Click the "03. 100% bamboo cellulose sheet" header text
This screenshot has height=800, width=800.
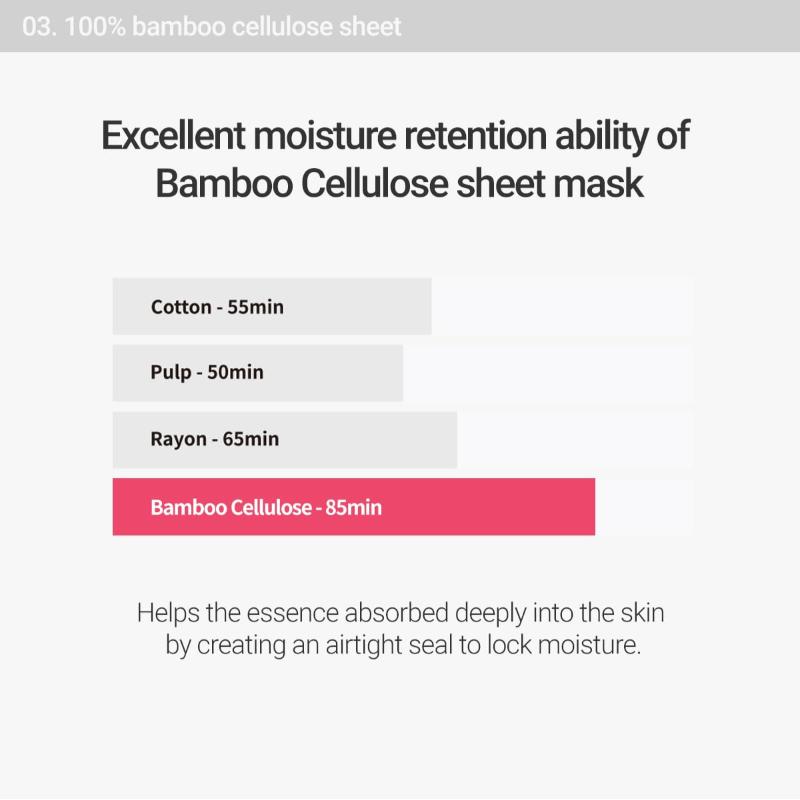[x=211, y=26]
